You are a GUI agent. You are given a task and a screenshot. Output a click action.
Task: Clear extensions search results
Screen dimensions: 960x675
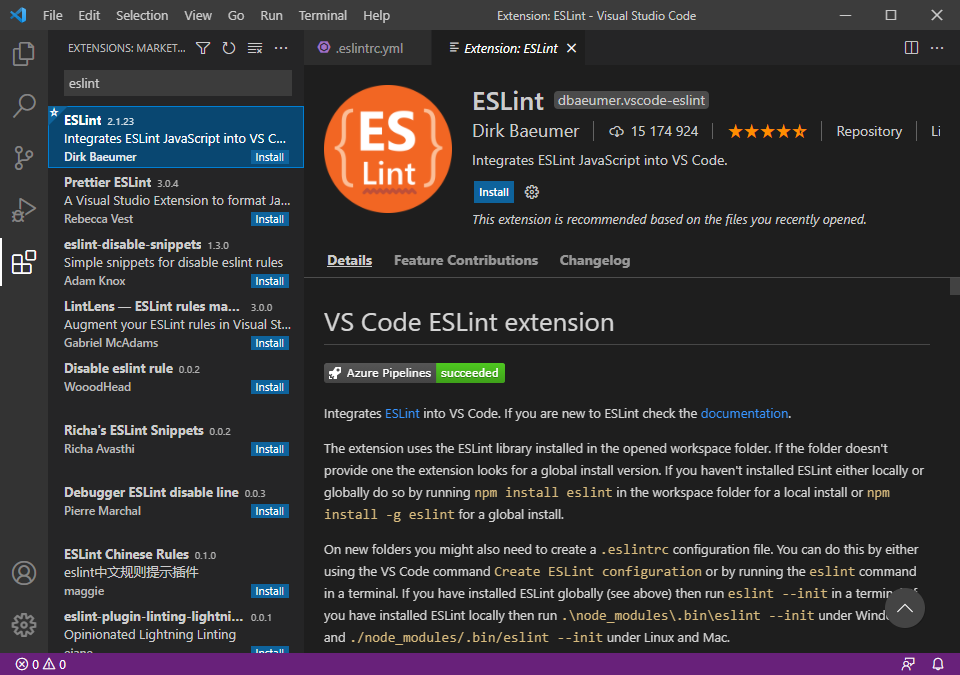[x=255, y=48]
